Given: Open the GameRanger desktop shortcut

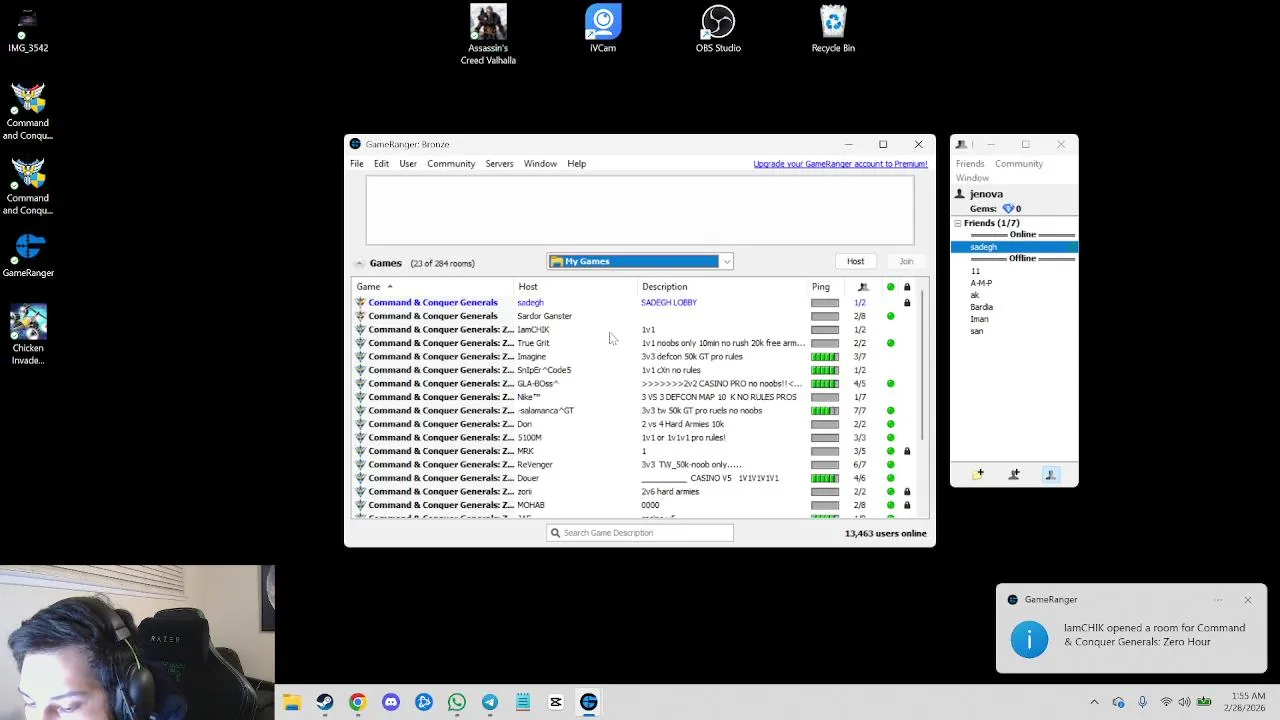Looking at the screenshot, I should [x=28, y=256].
